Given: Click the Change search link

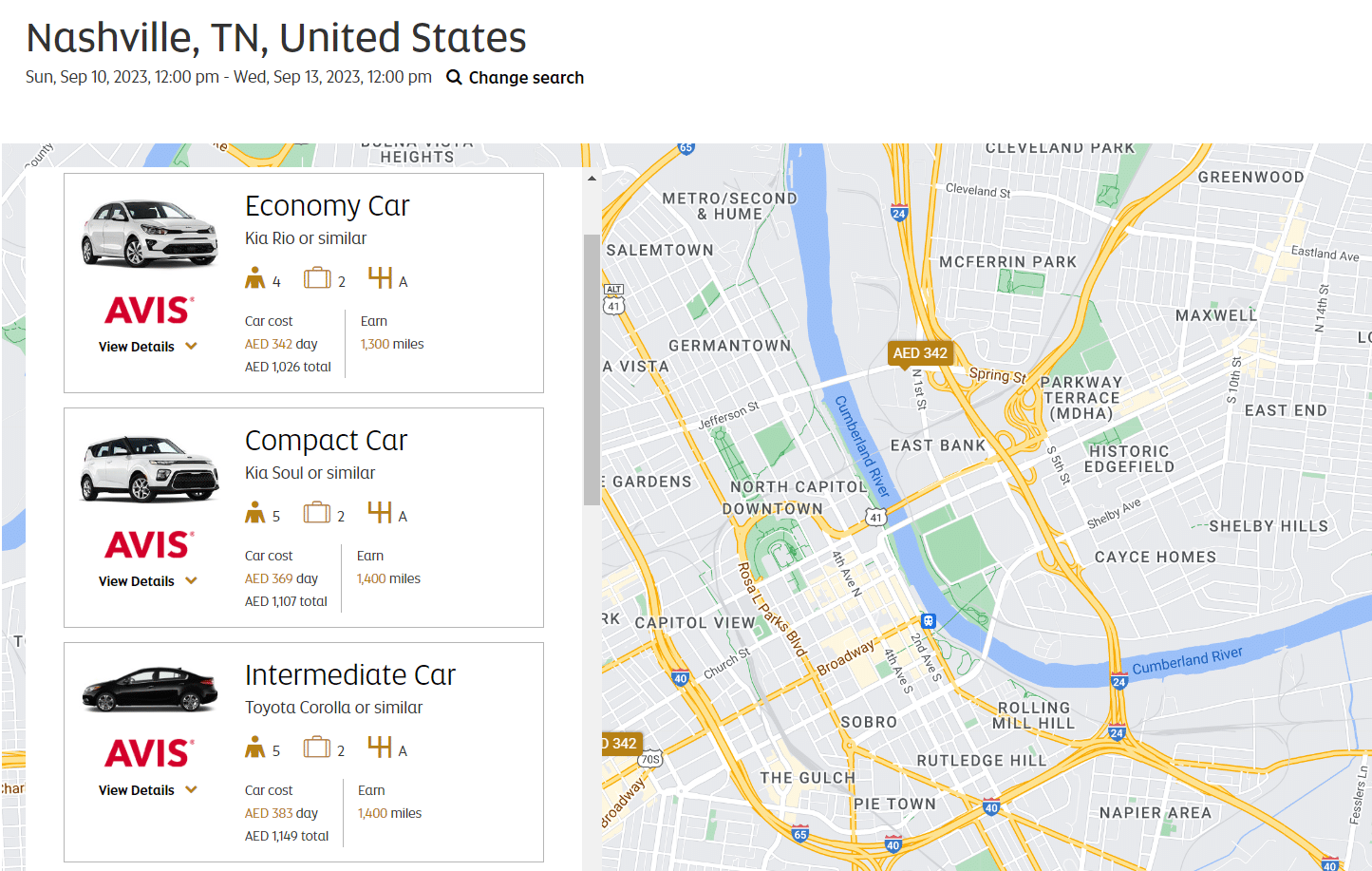Looking at the screenshot, I should [526, 78].
